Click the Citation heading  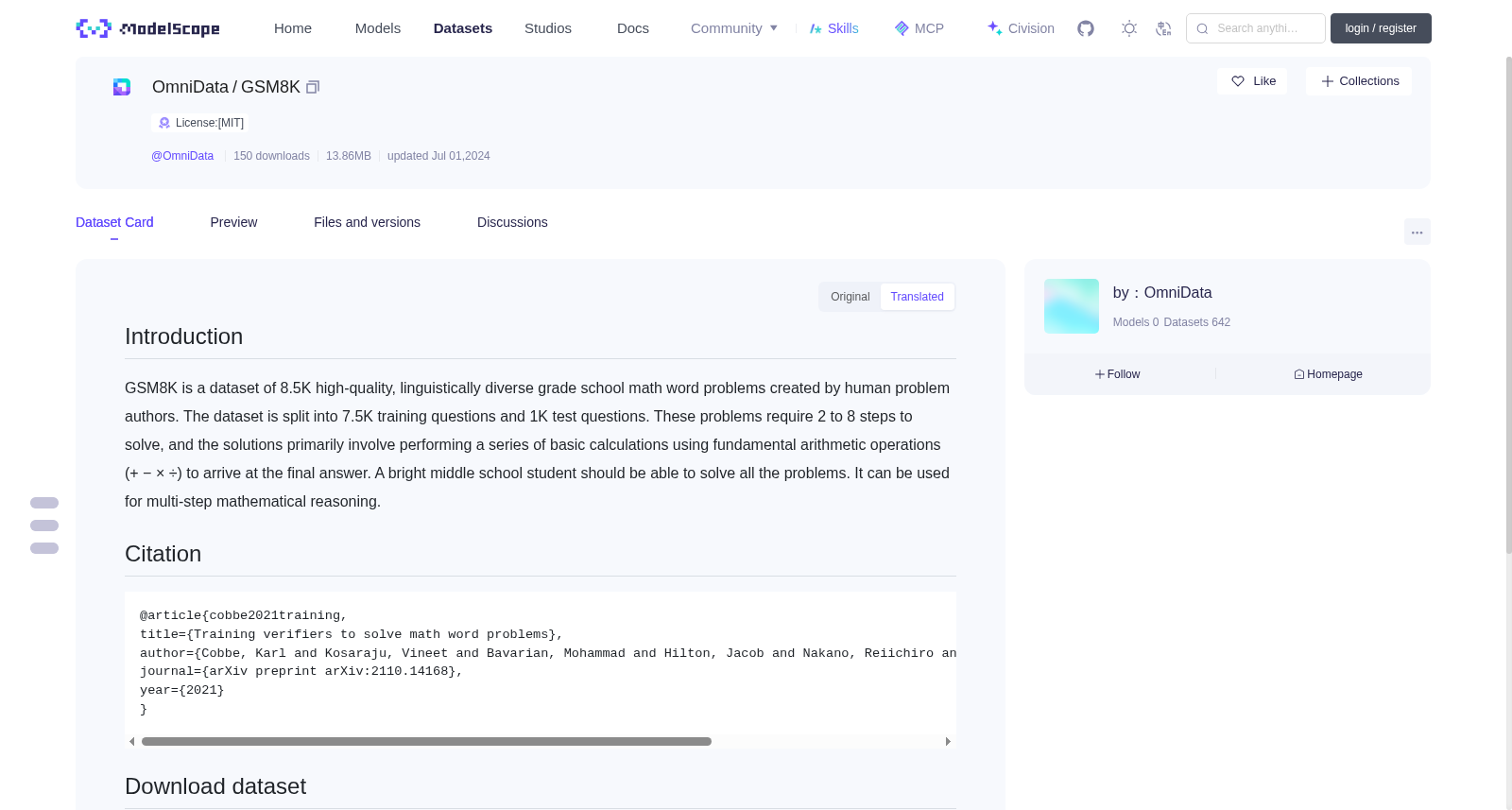coord(163,554)
